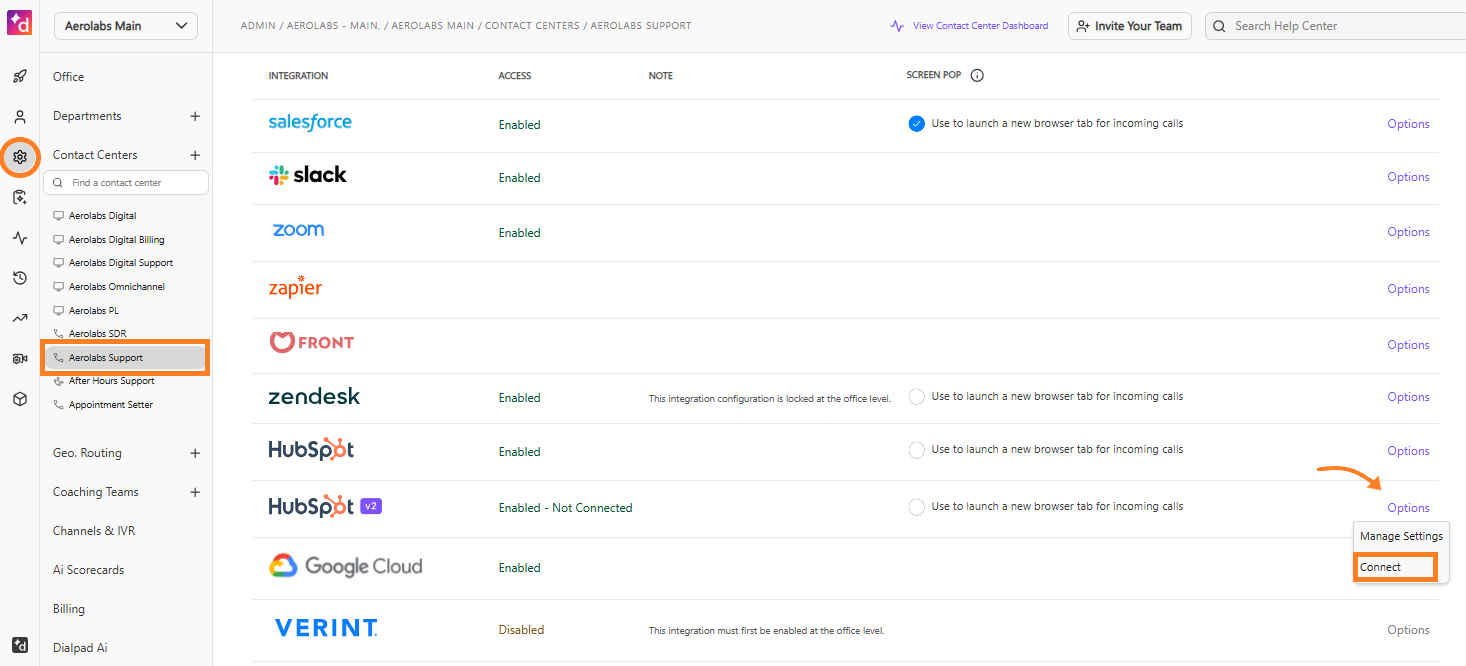Open Ai Scorecards section
The height and width of the screenshot is (666, 1466).
point(89,570)
